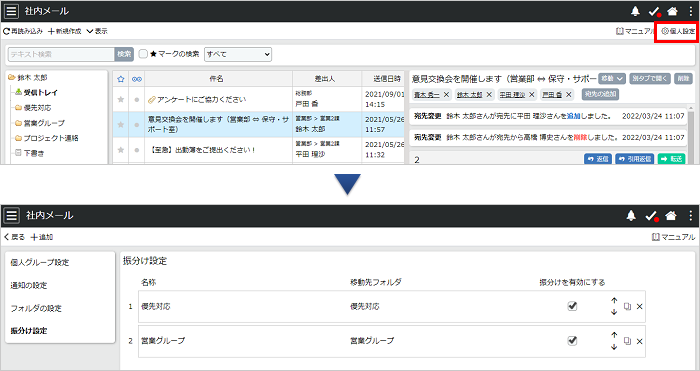Open the 受信トレイ inbox folder
This screenshot has width=700, height=371.
pos(37,92)
